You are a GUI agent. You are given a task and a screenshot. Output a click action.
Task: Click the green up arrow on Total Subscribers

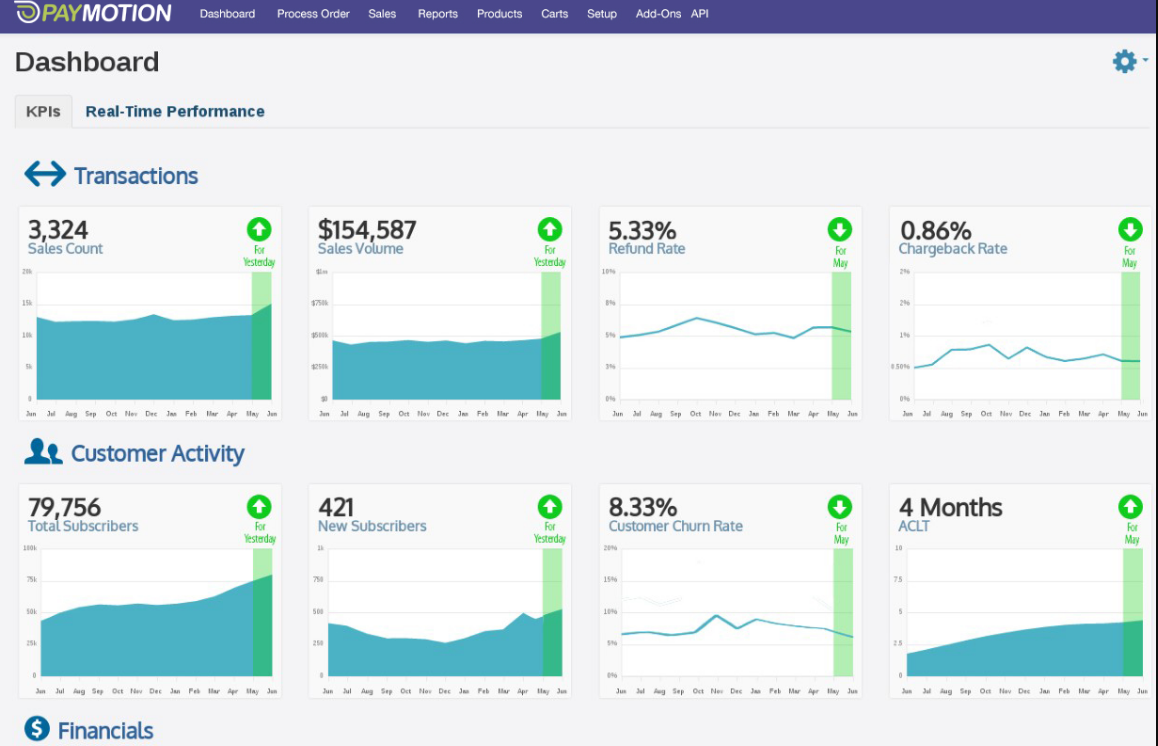tap(260, 505)
